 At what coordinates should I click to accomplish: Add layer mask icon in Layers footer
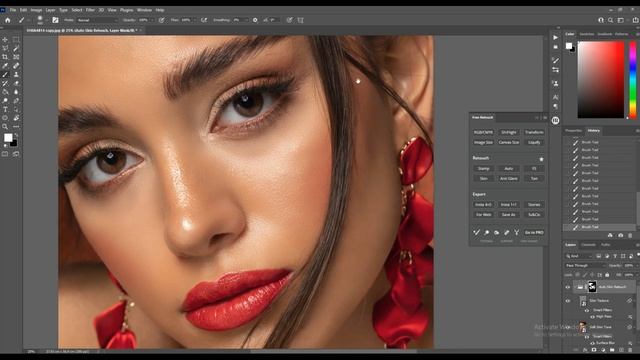pyautogui.click(x=594, y=350)
